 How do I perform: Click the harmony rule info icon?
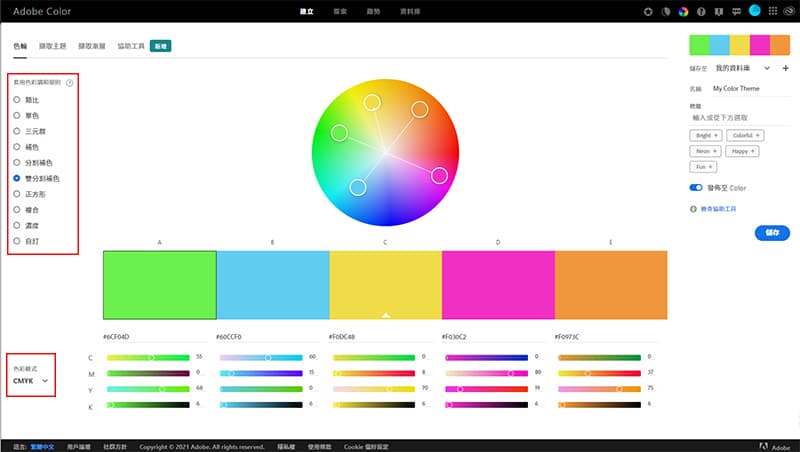coord(69,83)
